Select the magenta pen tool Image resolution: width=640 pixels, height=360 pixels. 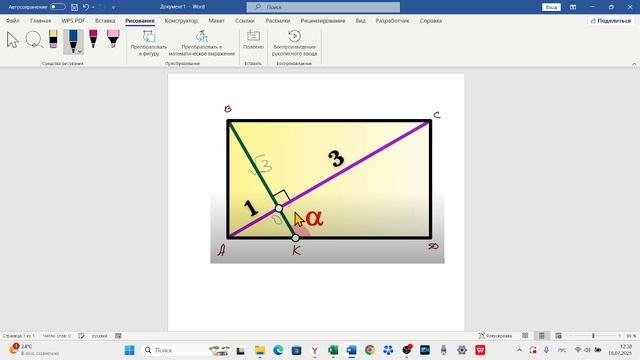click(93, 39)
